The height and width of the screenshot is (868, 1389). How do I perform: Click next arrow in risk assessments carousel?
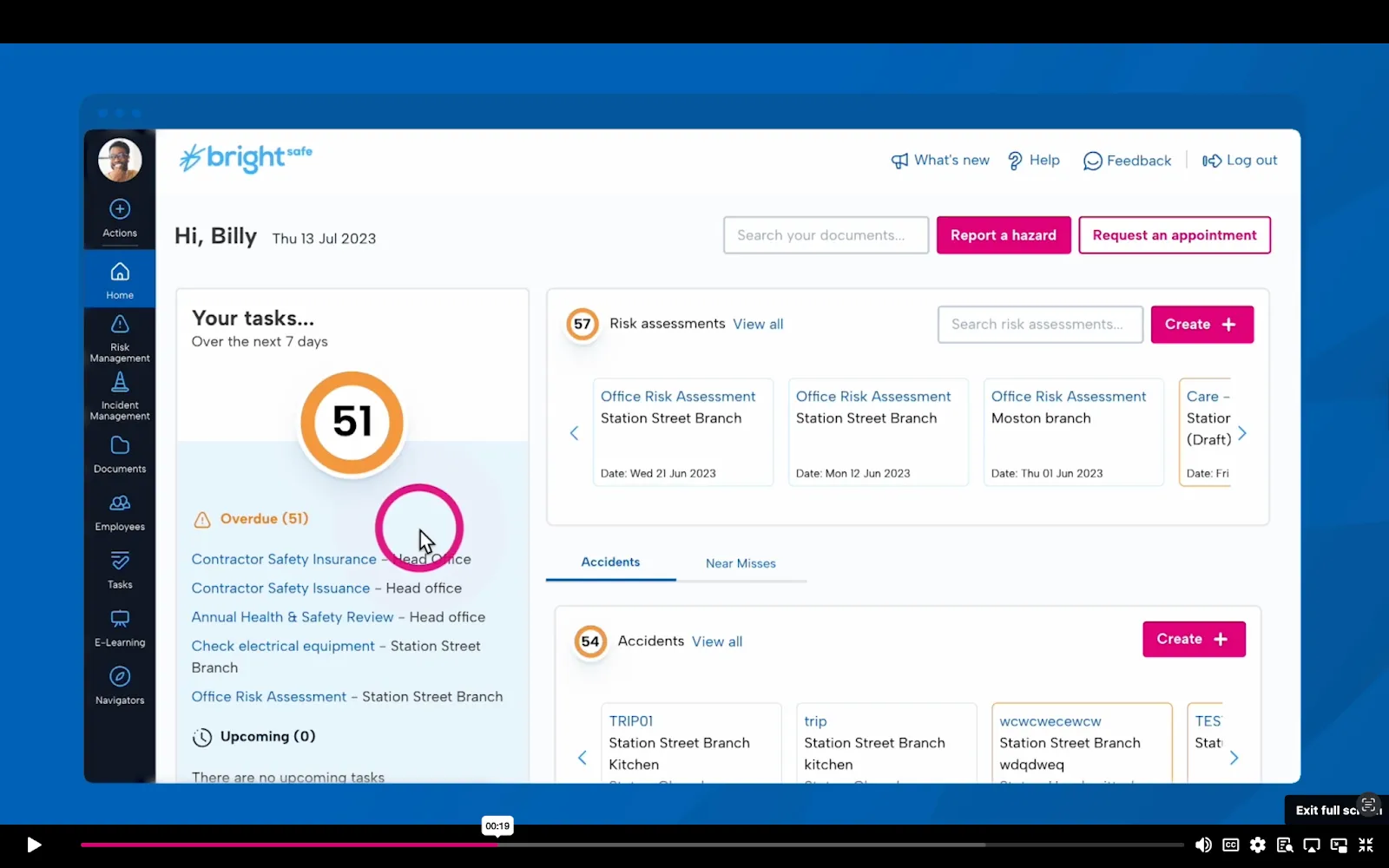(x=1242, y=433)
